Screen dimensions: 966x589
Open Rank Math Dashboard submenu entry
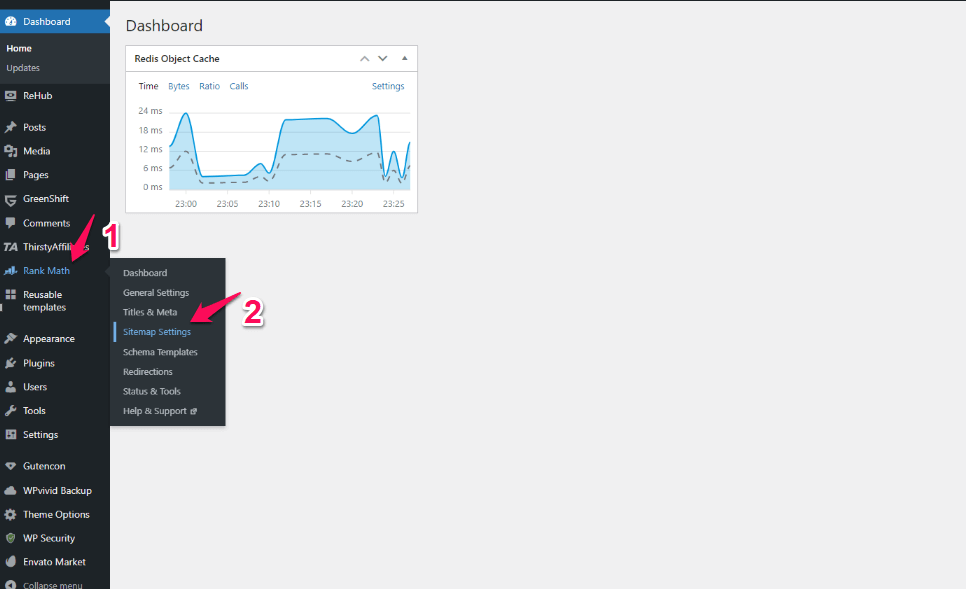click(x=145, y=273)
